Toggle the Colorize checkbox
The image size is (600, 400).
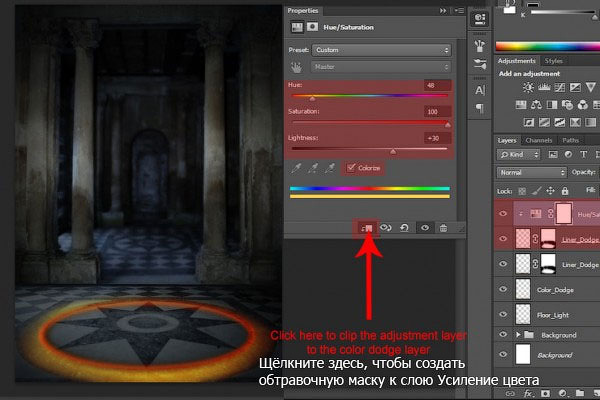coord(350,168)
